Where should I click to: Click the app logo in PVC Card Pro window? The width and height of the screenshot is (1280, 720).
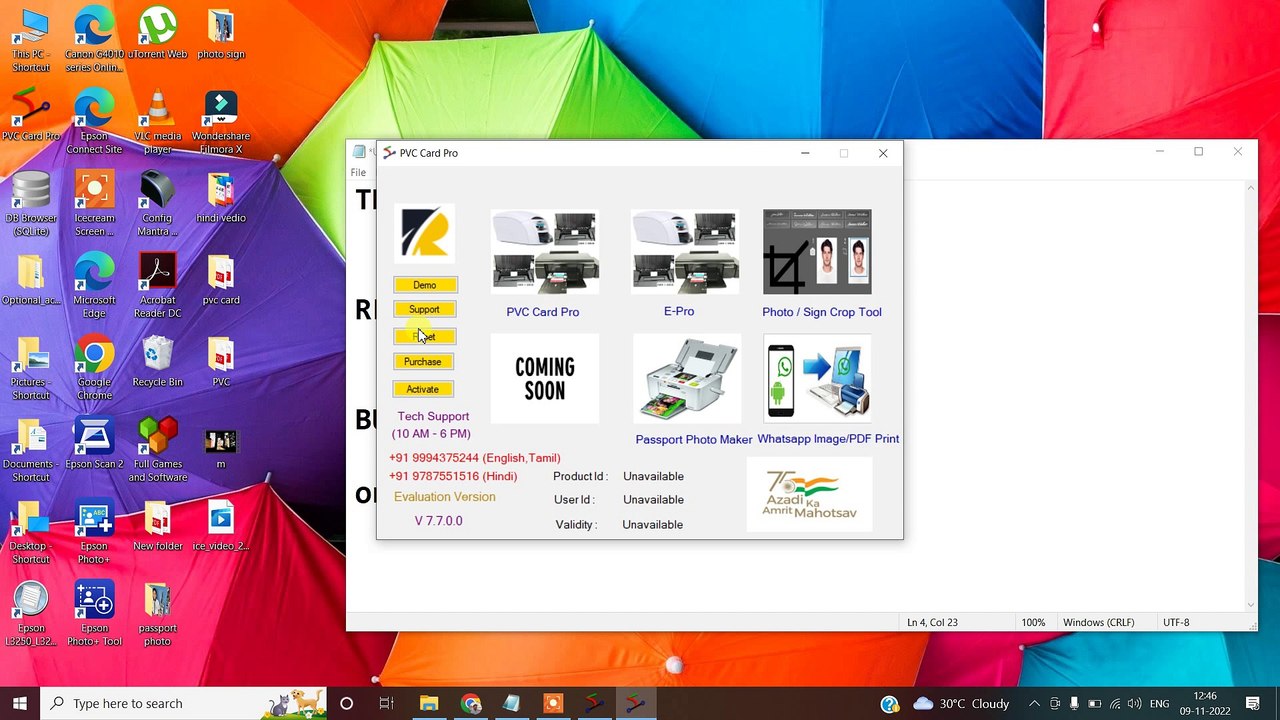pyautogui.click(x=424, y=233)
